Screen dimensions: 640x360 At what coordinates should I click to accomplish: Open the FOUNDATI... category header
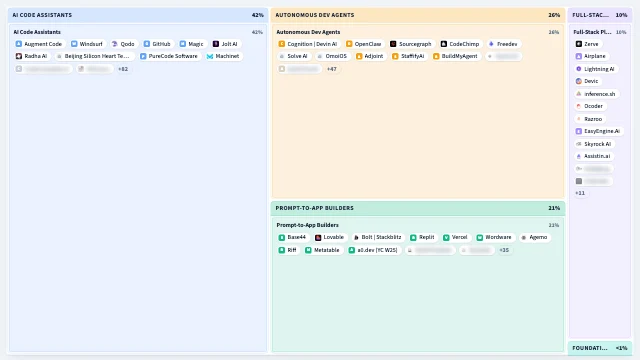point(600,348)
